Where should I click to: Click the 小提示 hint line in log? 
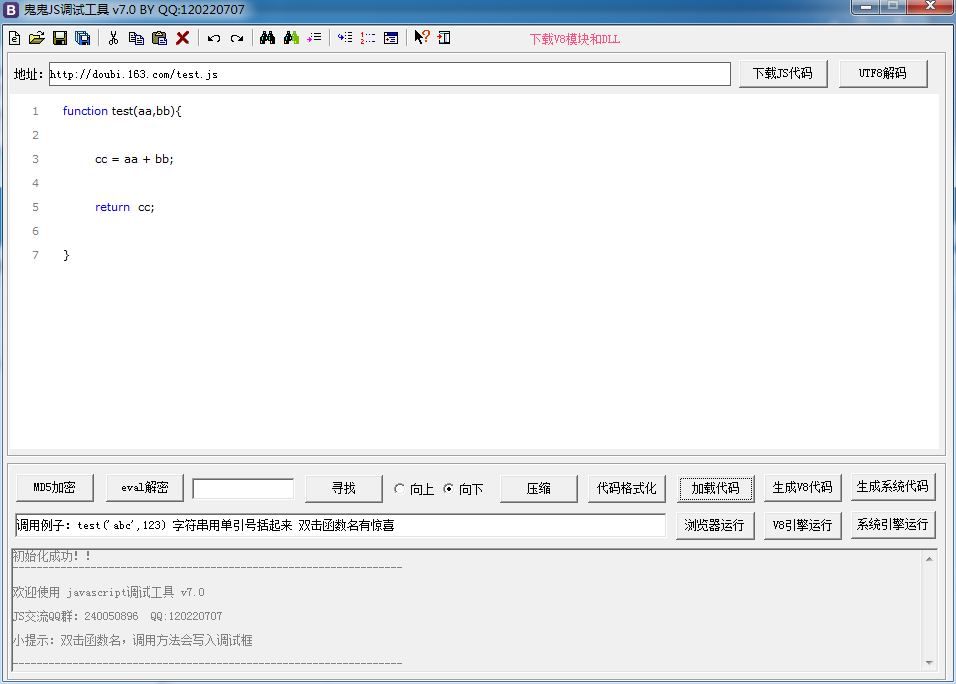click(132, 640)
